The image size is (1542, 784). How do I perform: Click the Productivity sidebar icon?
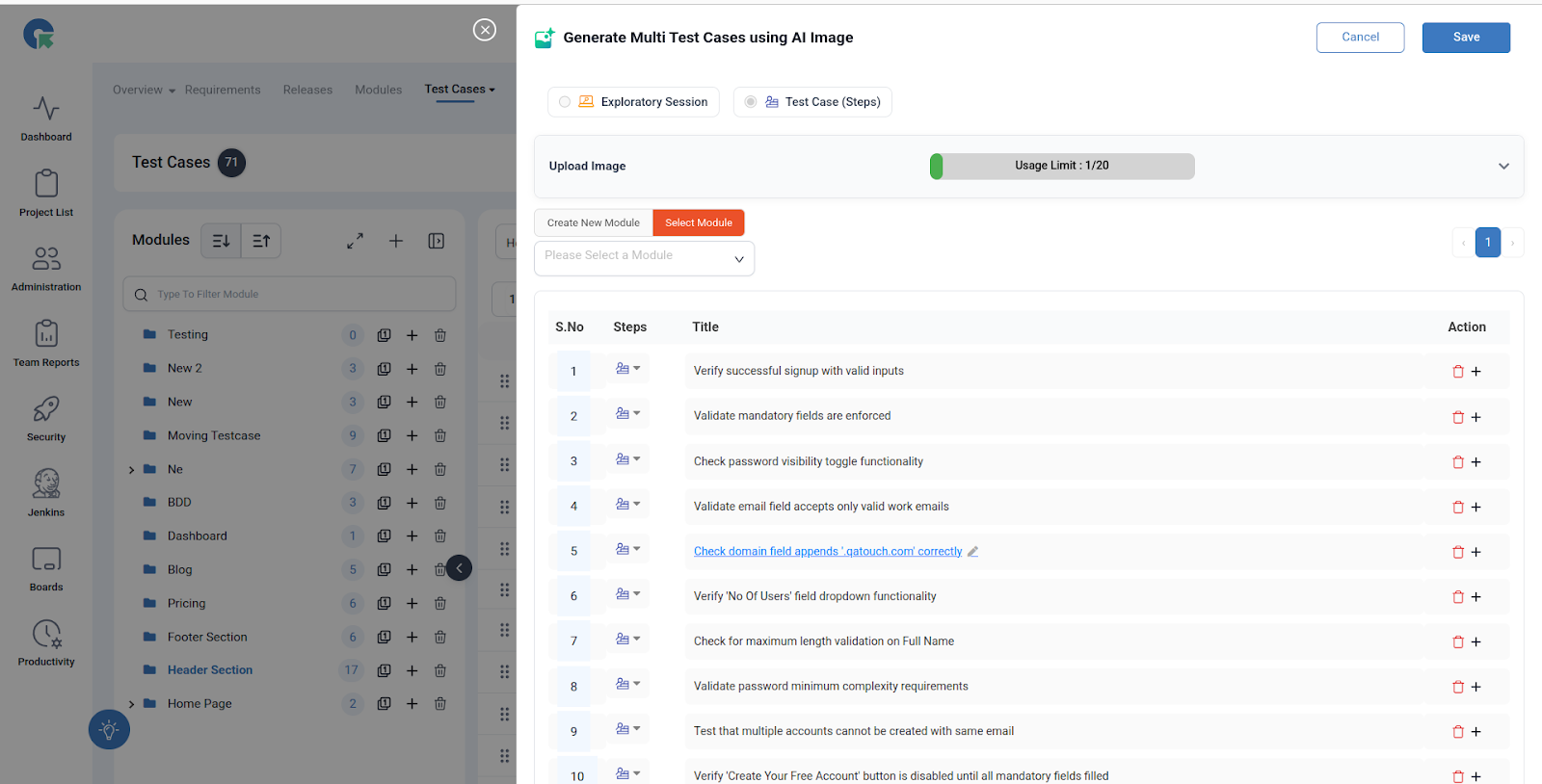pyautogui.click(x=46, y=642)
